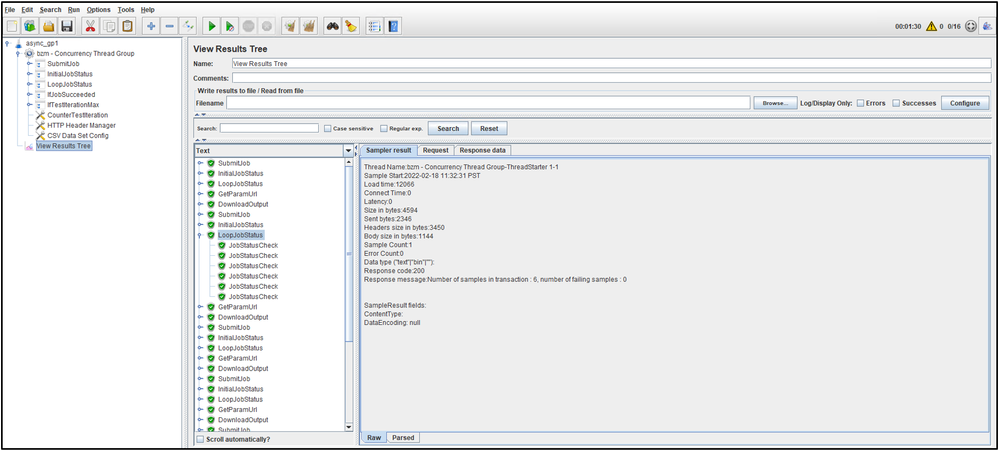Click the results list vertical scrollbar thumb
The image size is (999, 451).
[x=348, y=254]
